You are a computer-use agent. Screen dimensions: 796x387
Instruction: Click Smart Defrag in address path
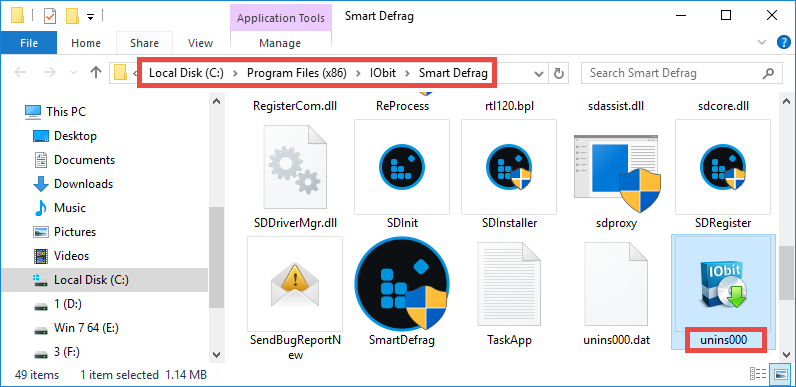(453, 73)
